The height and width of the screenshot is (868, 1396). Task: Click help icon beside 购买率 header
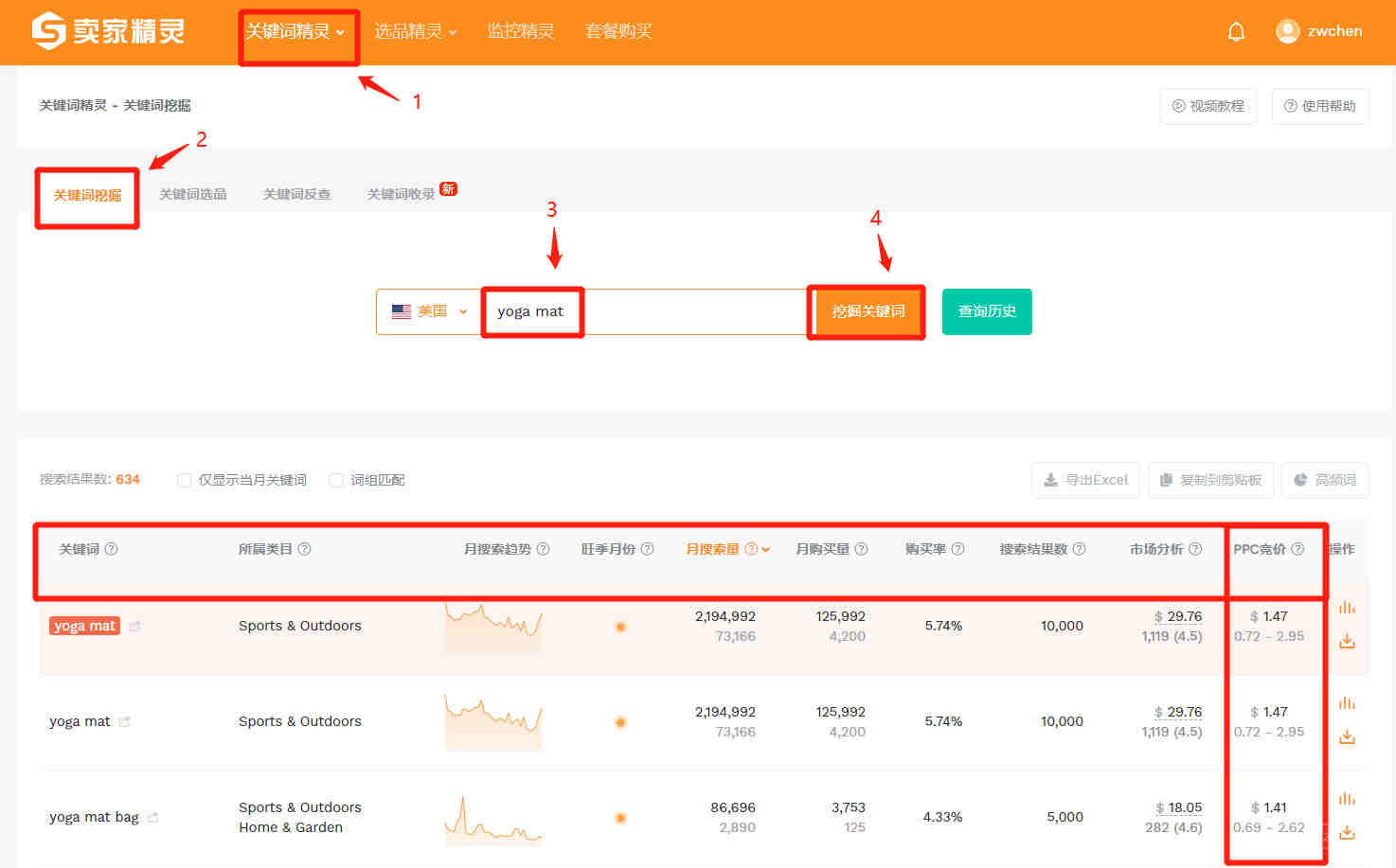pos(958,549)
